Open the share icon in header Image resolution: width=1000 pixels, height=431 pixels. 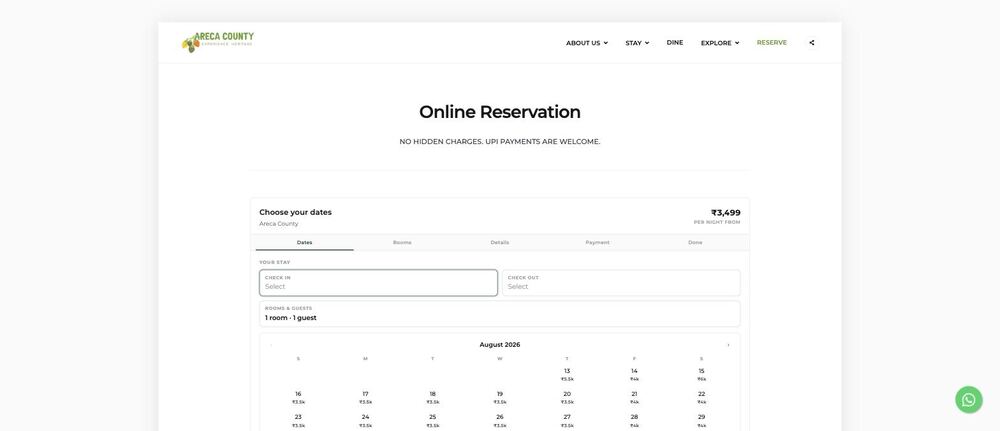click(x=811, y=43)
